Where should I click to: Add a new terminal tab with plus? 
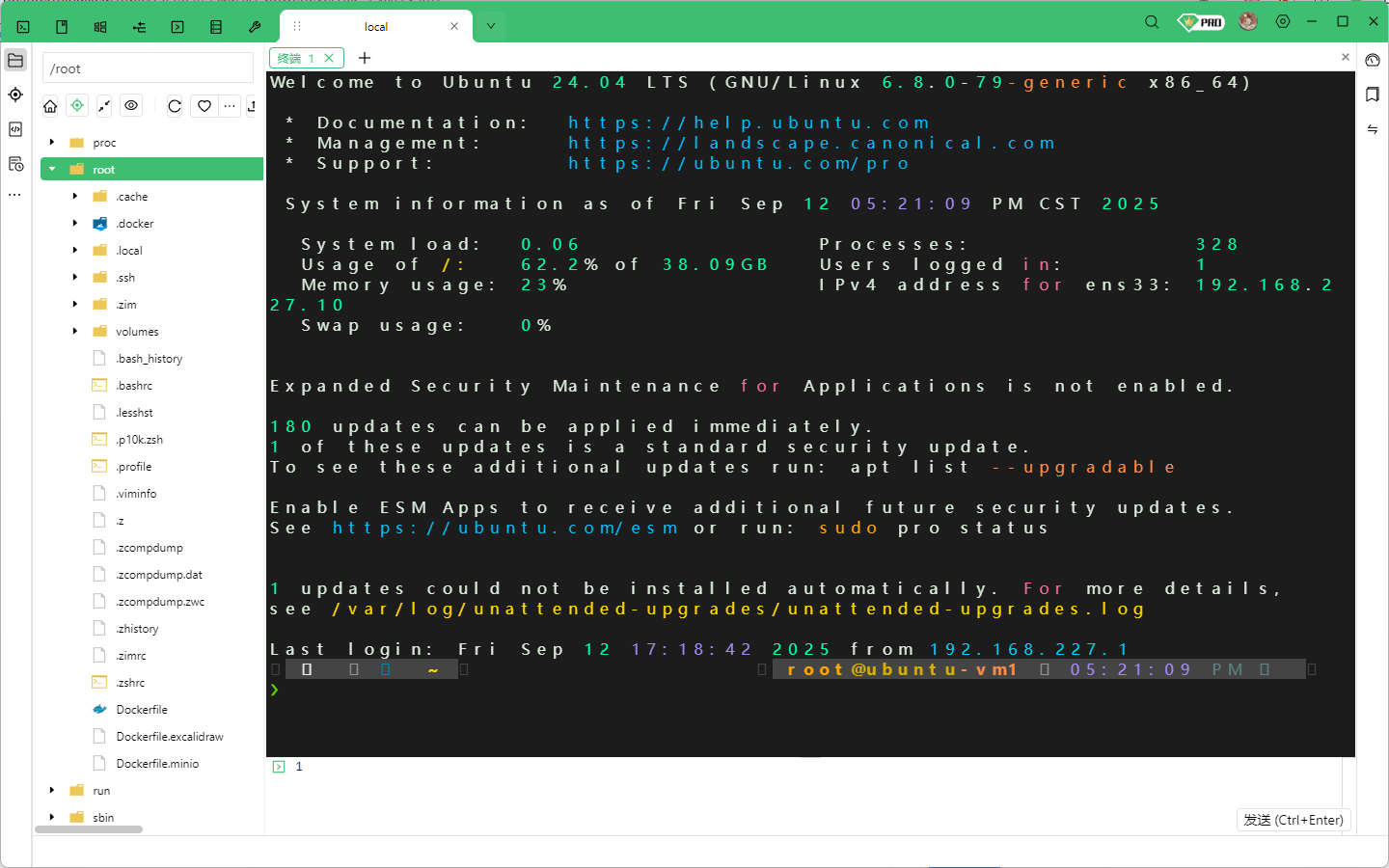point(365,58)
